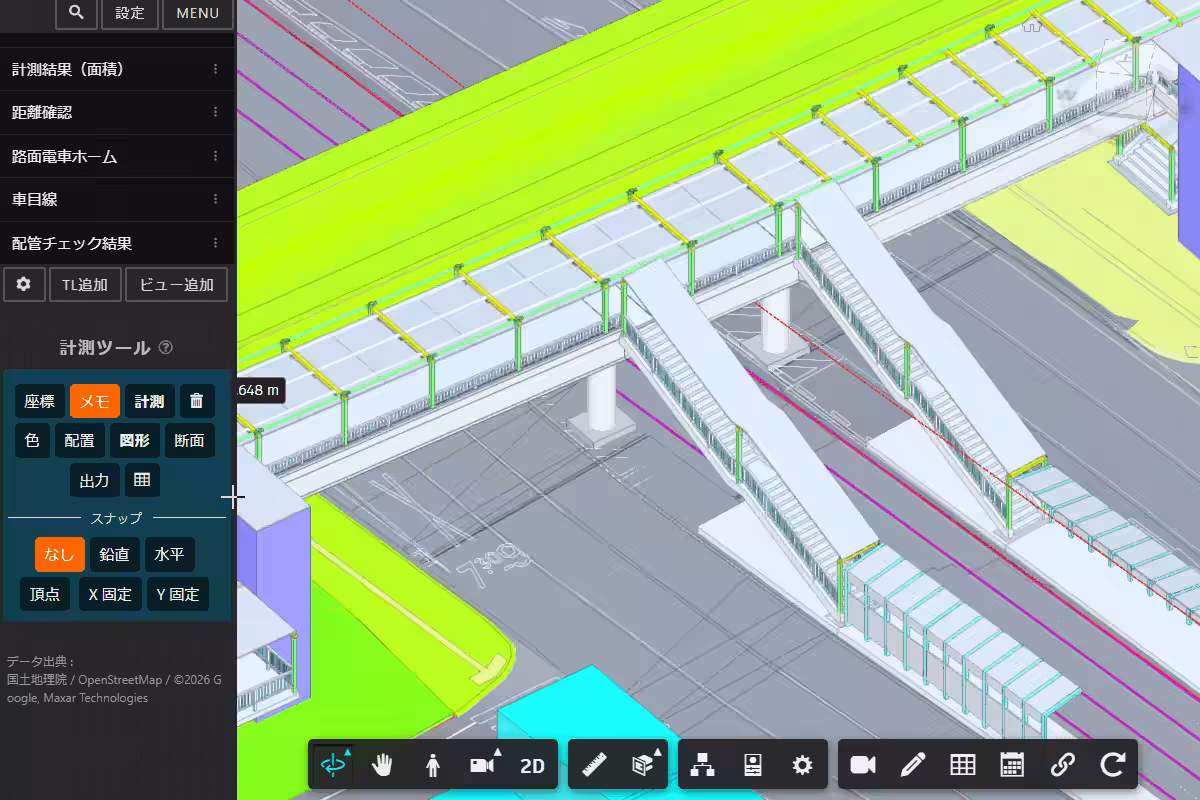
Task: Select the 計測 tool button
Action: click(x=150, y=401)
